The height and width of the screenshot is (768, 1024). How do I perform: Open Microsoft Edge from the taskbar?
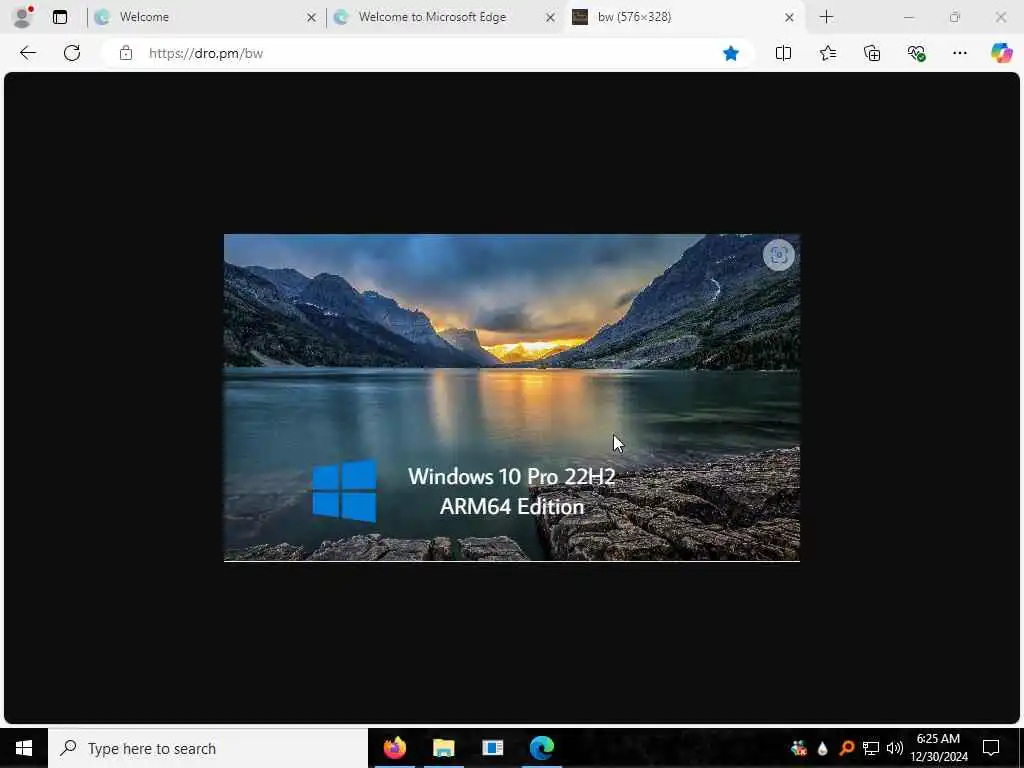[542, 748]
